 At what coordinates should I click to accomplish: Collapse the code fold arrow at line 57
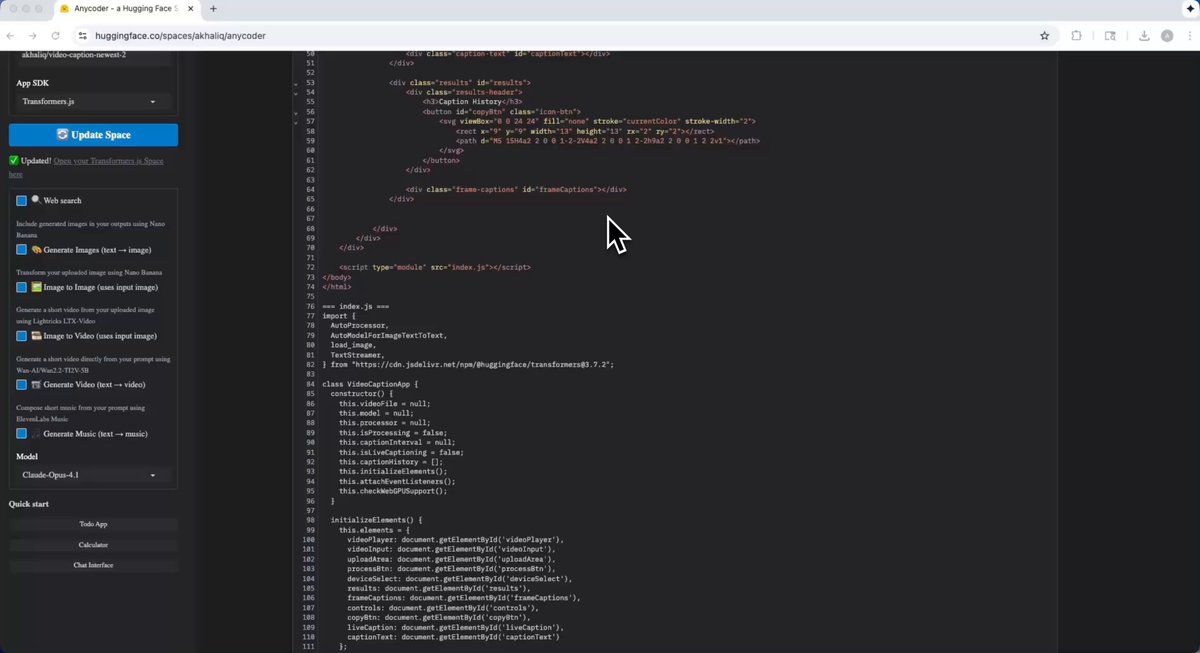[295, 121]
